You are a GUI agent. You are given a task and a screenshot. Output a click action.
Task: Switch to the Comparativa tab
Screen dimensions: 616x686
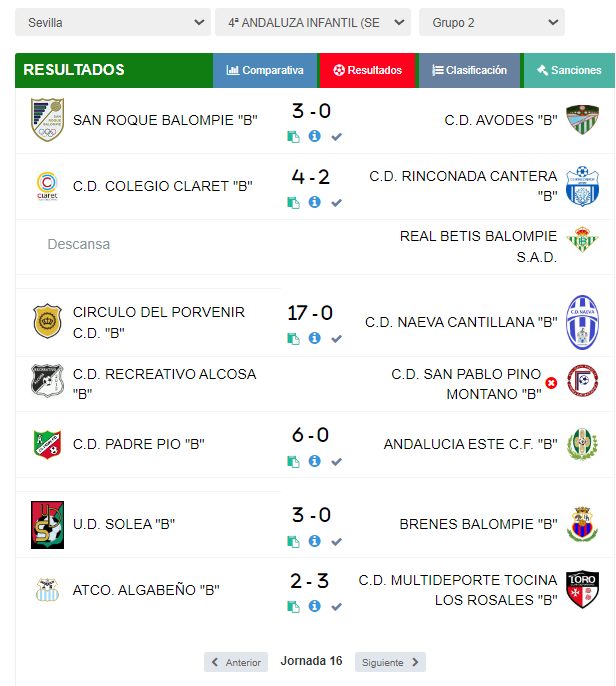coord(265,70)
